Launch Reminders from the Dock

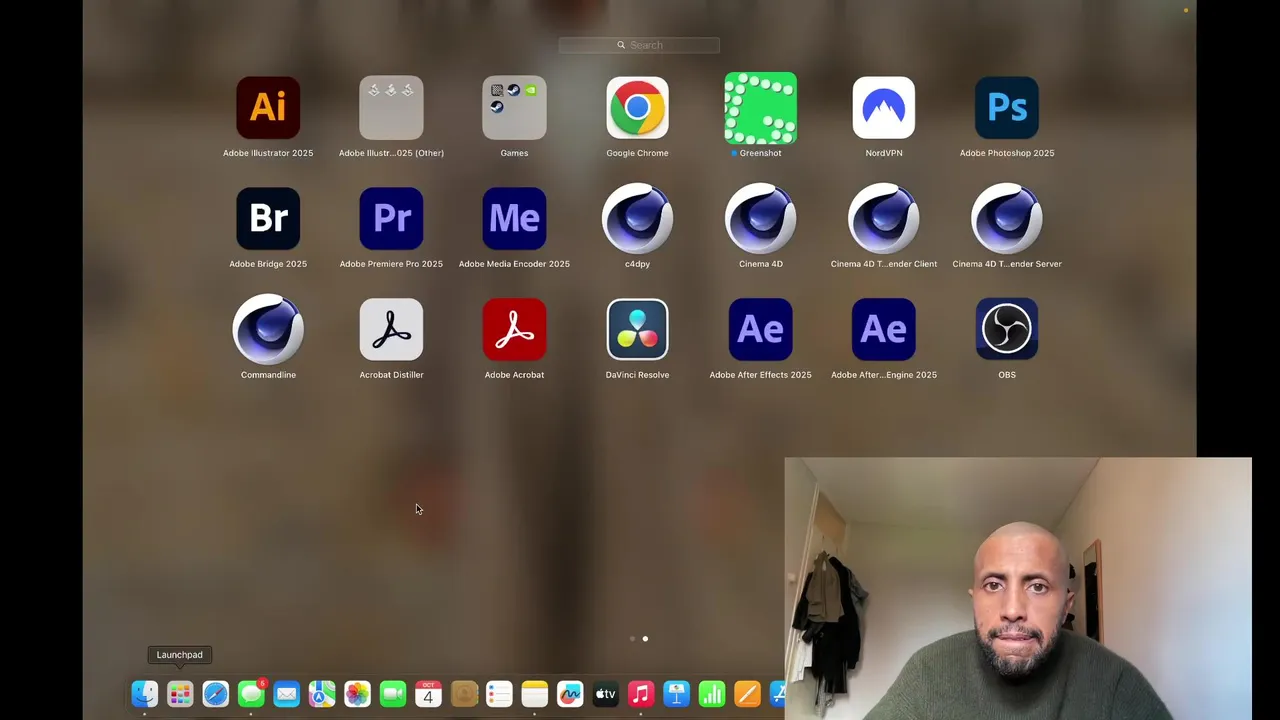[x=499, y=693]
